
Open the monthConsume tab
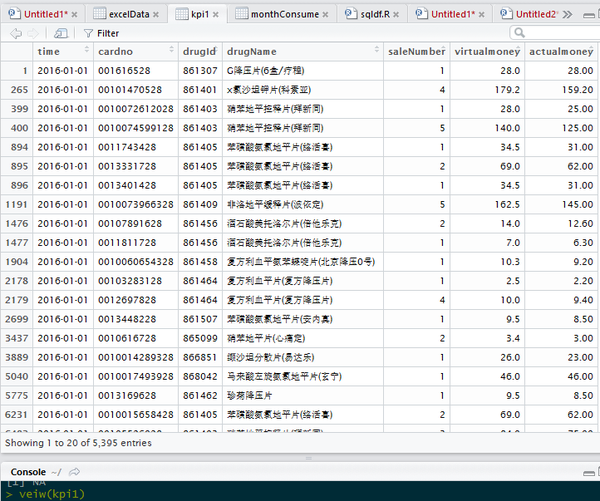tap(284, 15)
